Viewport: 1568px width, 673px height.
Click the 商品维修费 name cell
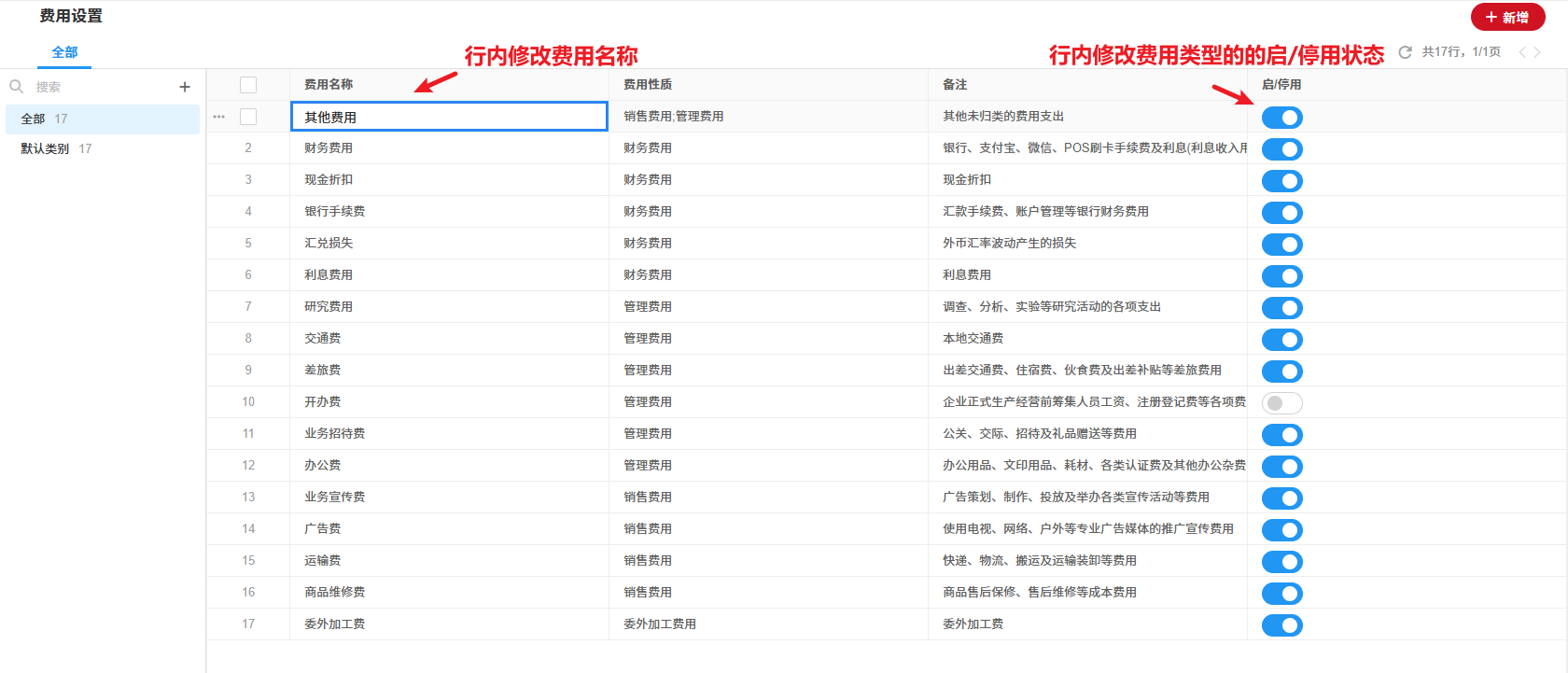click(449, 593)
